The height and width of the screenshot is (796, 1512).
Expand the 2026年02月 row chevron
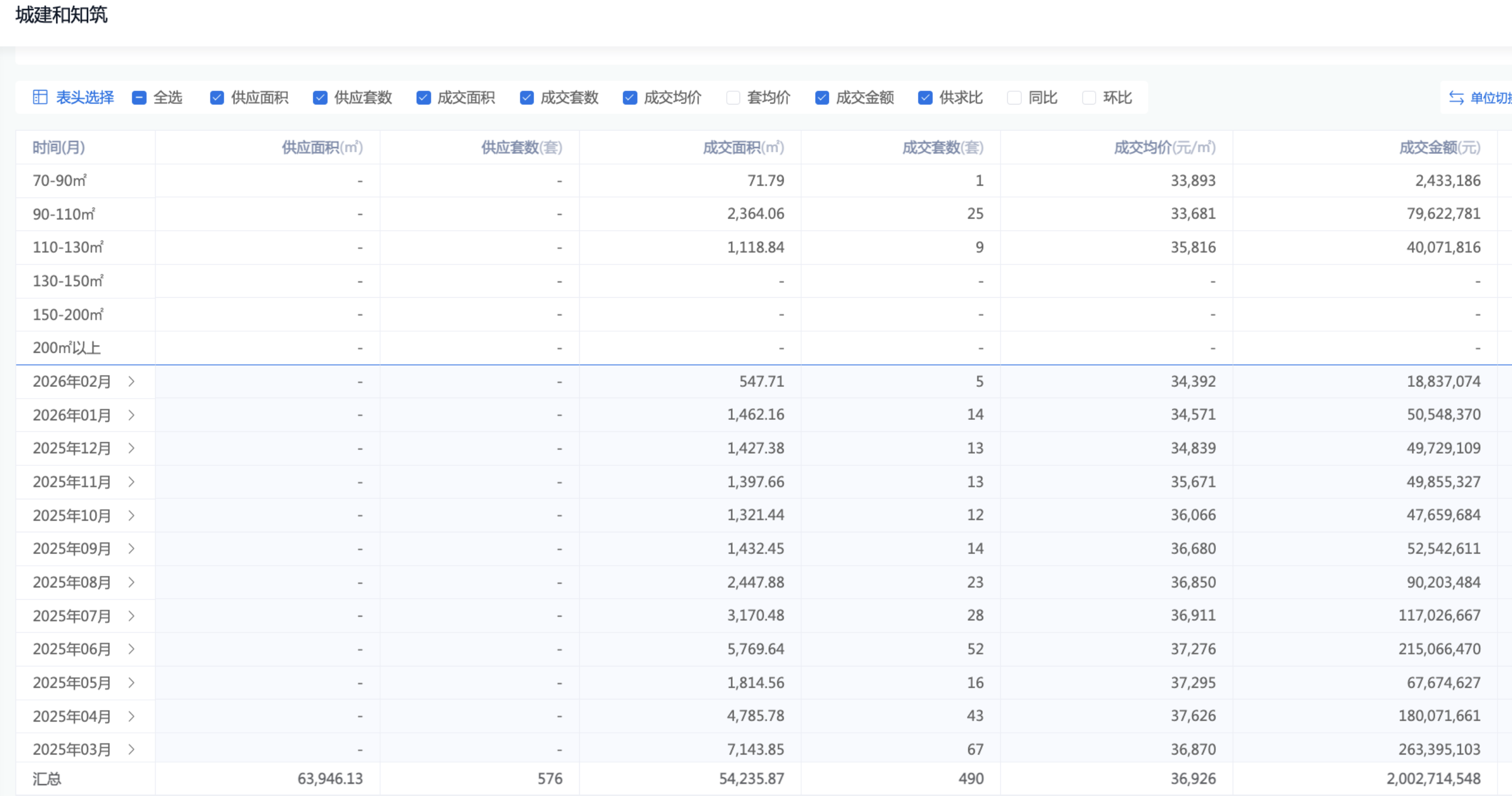(132, 382)
